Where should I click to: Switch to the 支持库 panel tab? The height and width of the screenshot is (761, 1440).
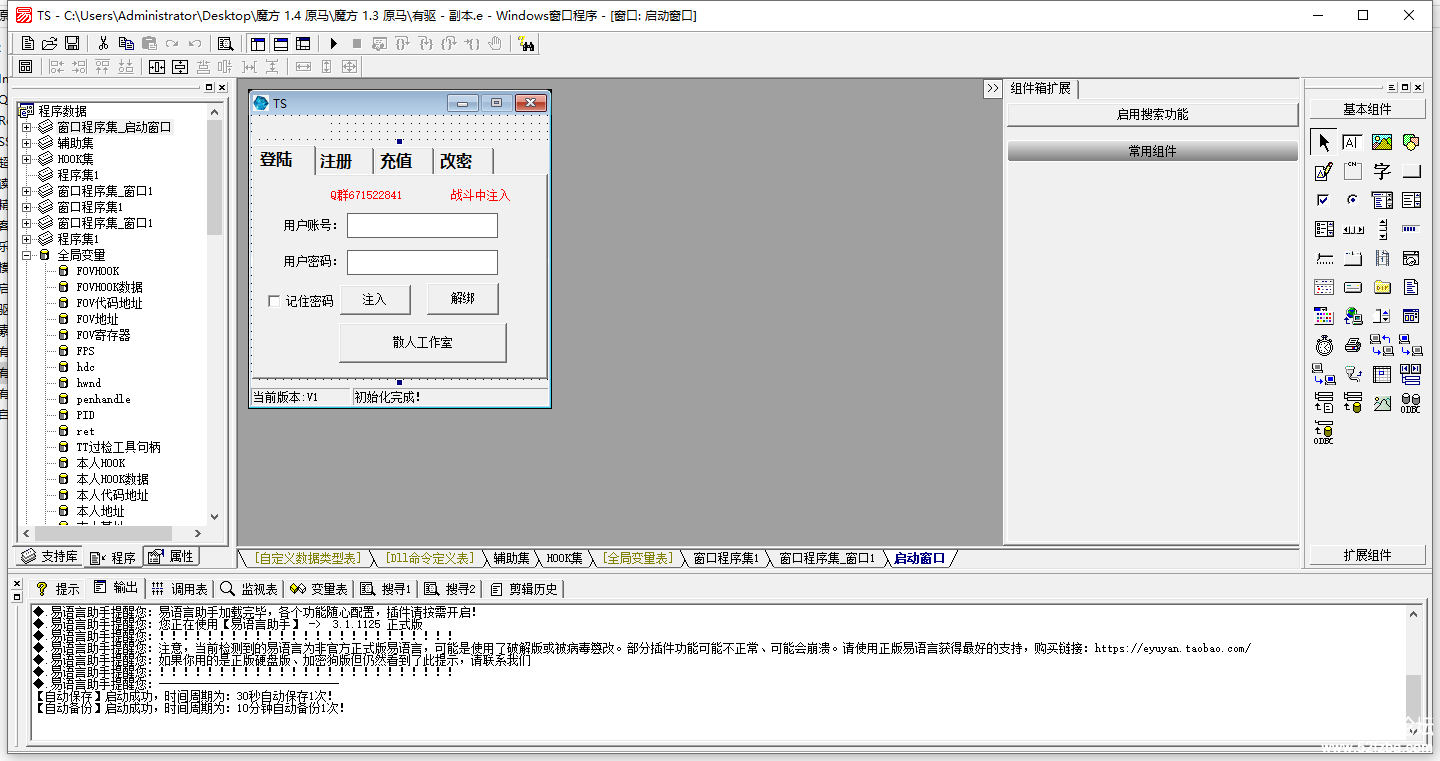coord(50,557)
